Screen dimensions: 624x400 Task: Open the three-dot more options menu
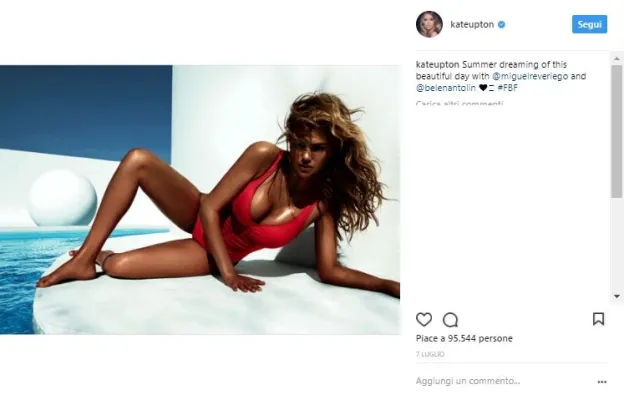point(602,382)
